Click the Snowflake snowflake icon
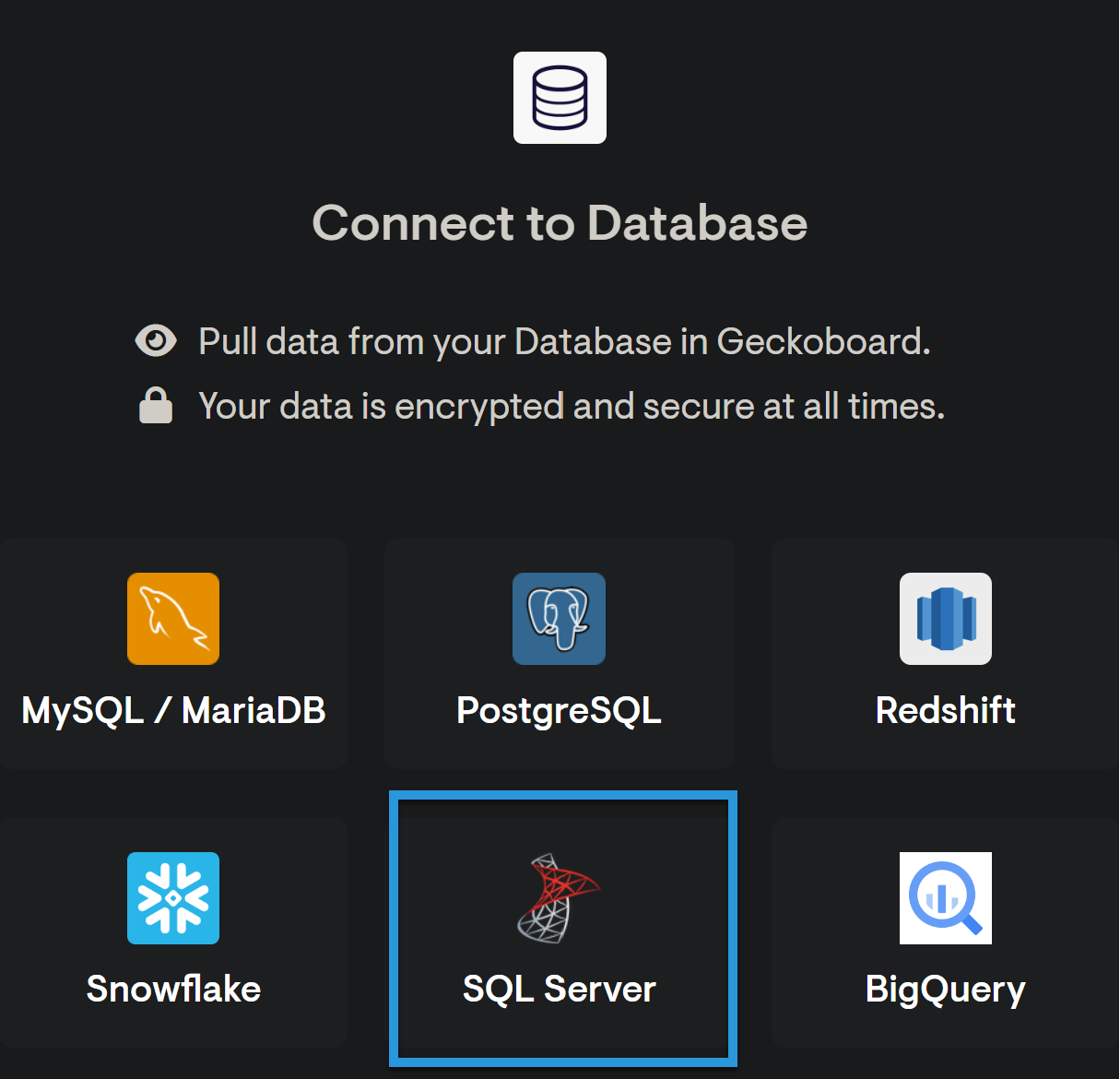The image size is (1120, 1079). tap(172, 898)
